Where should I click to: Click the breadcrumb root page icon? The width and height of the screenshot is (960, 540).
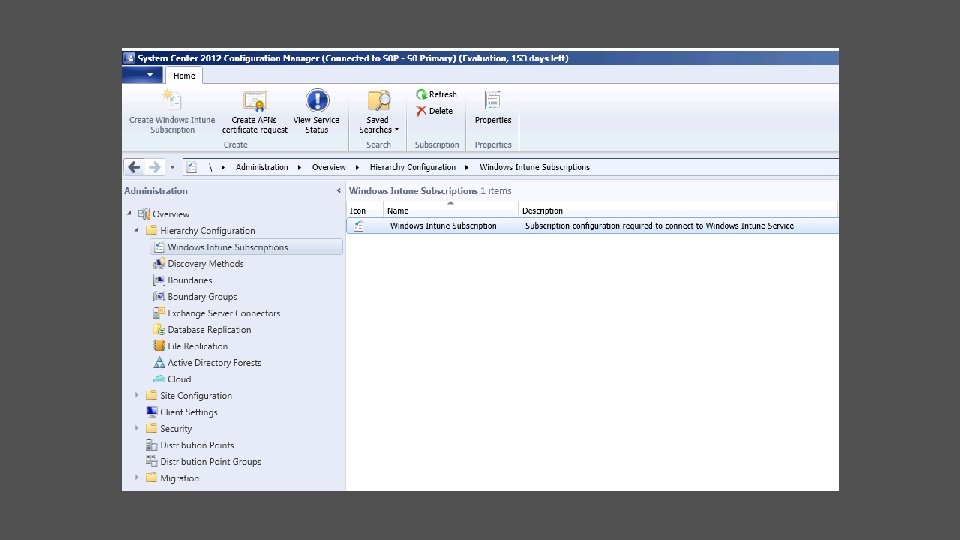(192, 167)
